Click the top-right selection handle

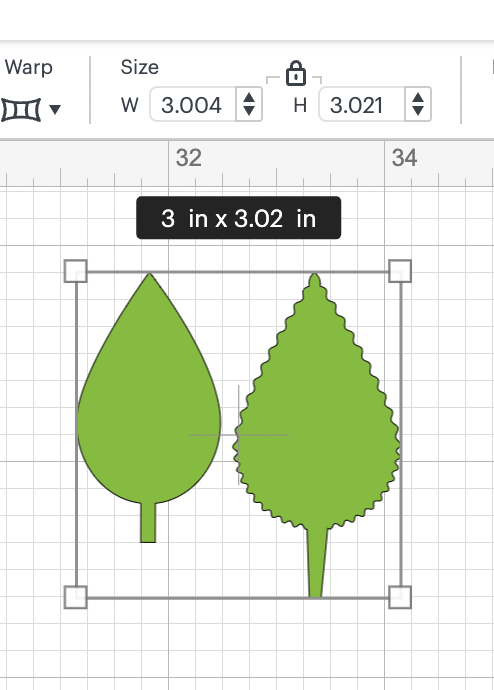pyautogui.click(x=400, y=271)
